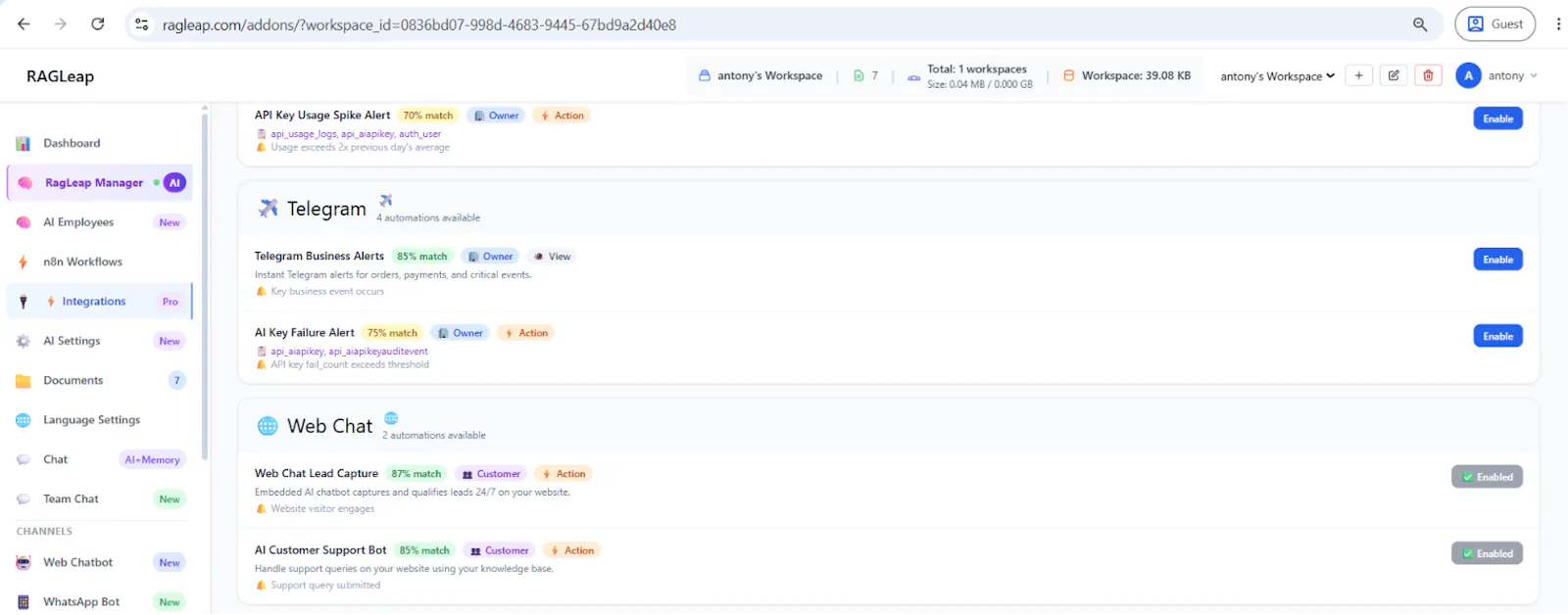Click Owner tag on Telegram Business Alerts
The height and width of the screenshot is (615, 1568).
click(490, 257)
